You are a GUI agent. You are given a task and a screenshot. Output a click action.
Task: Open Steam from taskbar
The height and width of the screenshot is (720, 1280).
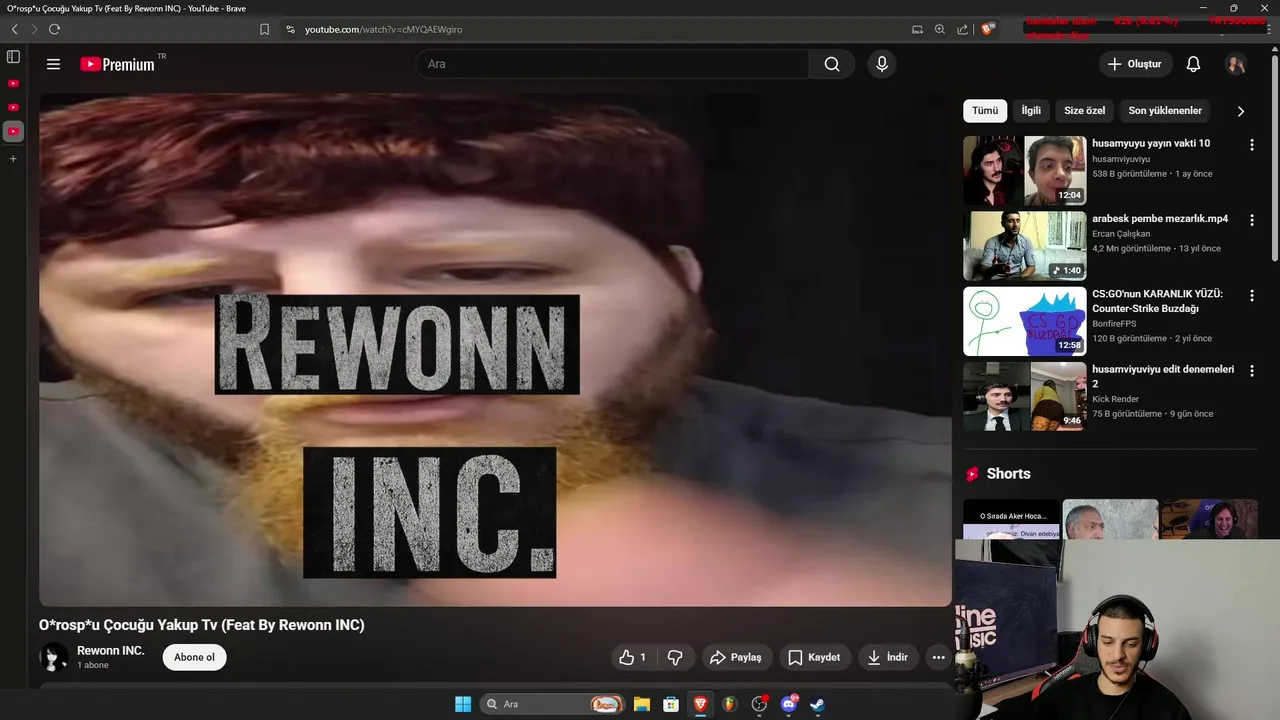(817, 704)
